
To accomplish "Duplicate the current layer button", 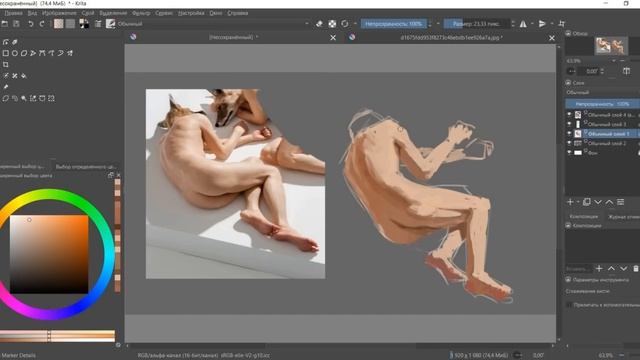I will pos(587,202).
